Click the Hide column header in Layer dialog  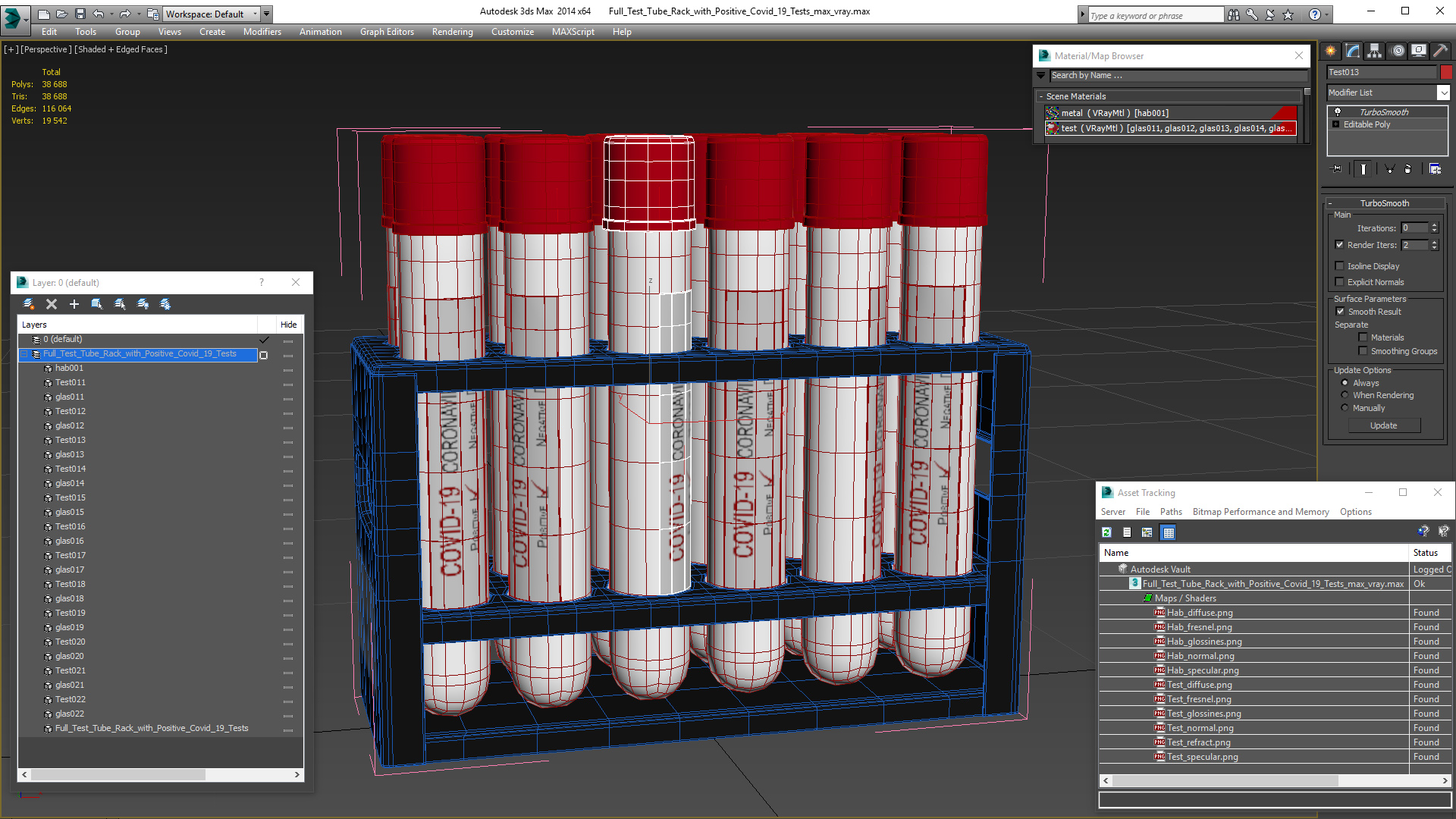(x=289, y=325)
